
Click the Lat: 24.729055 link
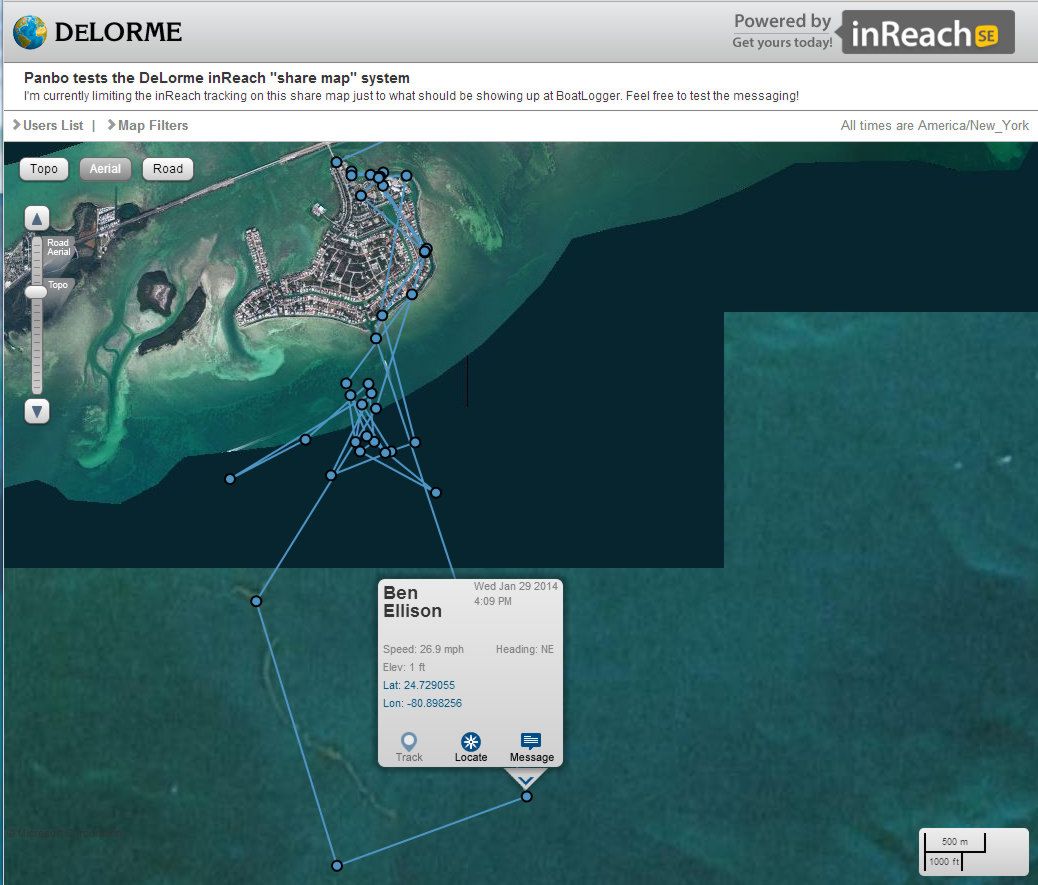tap(419, 685)
